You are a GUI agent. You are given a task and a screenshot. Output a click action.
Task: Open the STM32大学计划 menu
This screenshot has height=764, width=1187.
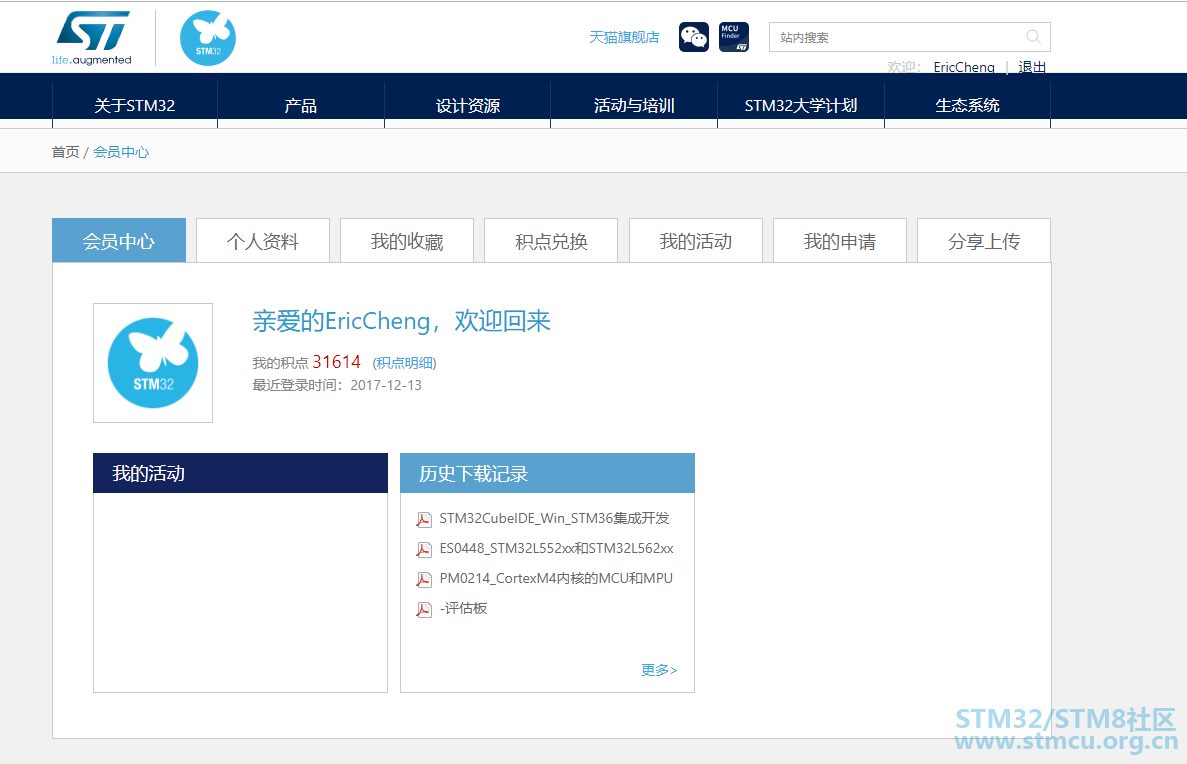pyautogui.click(x=801, y=105)
